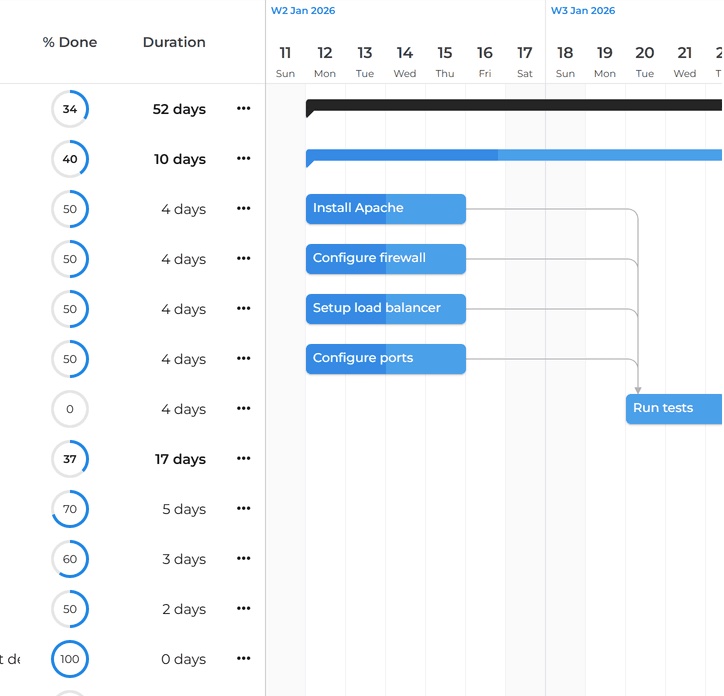
Task: Click the black project summary bar
Action: click(x=514, y=105)
